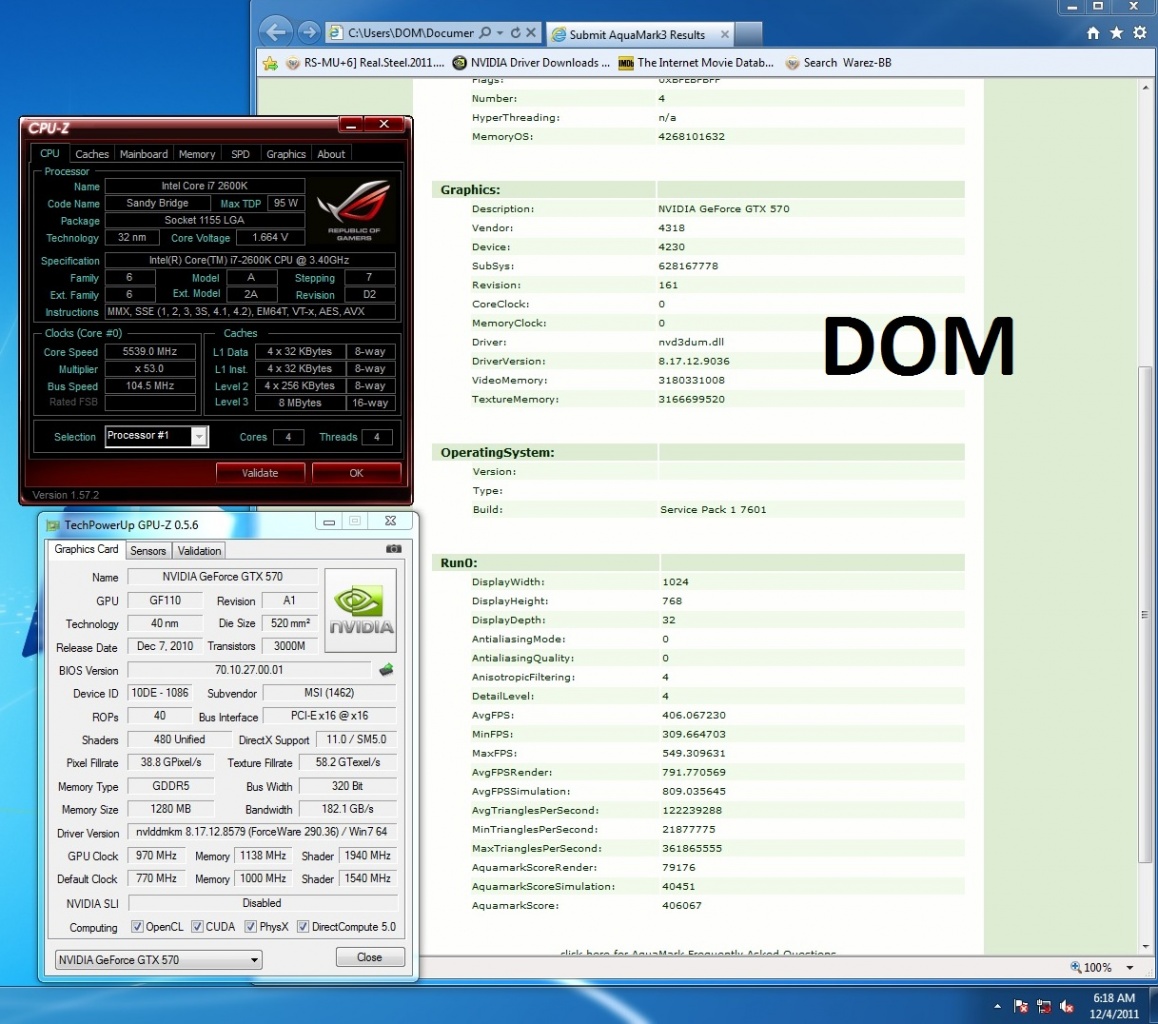Image resolution: width=1158 pixels, height=1024 pixels.
Task: Click the Add to Favorites bar star icon
Action: click(270, 63)
